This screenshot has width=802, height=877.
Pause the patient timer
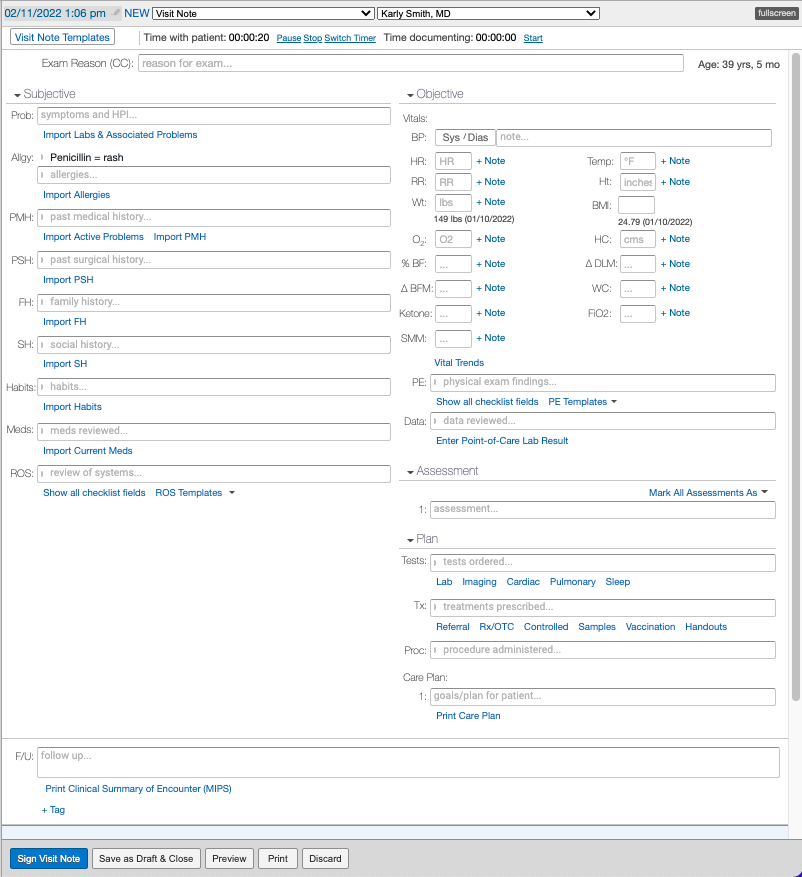[289, 38]
